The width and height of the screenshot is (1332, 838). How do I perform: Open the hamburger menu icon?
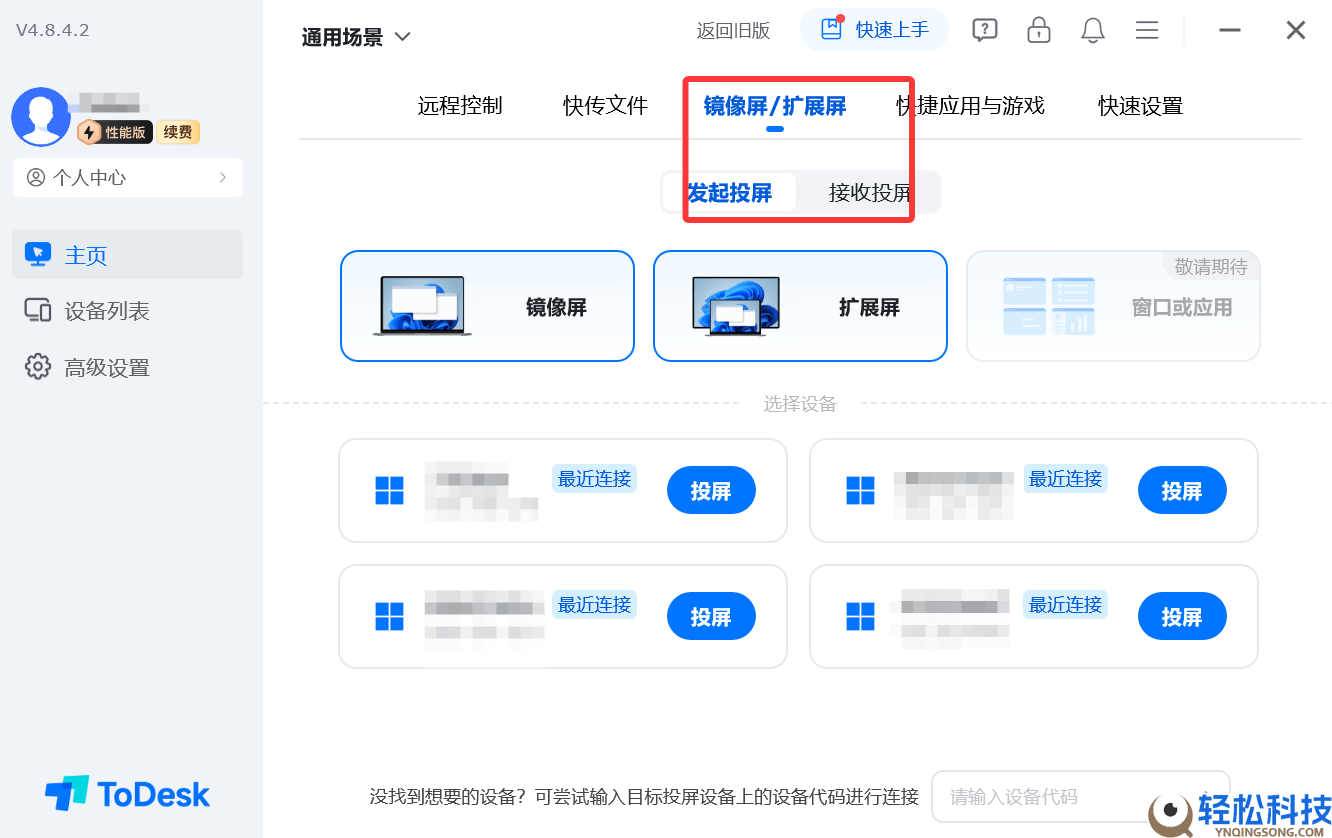(x=1147, y=30)
